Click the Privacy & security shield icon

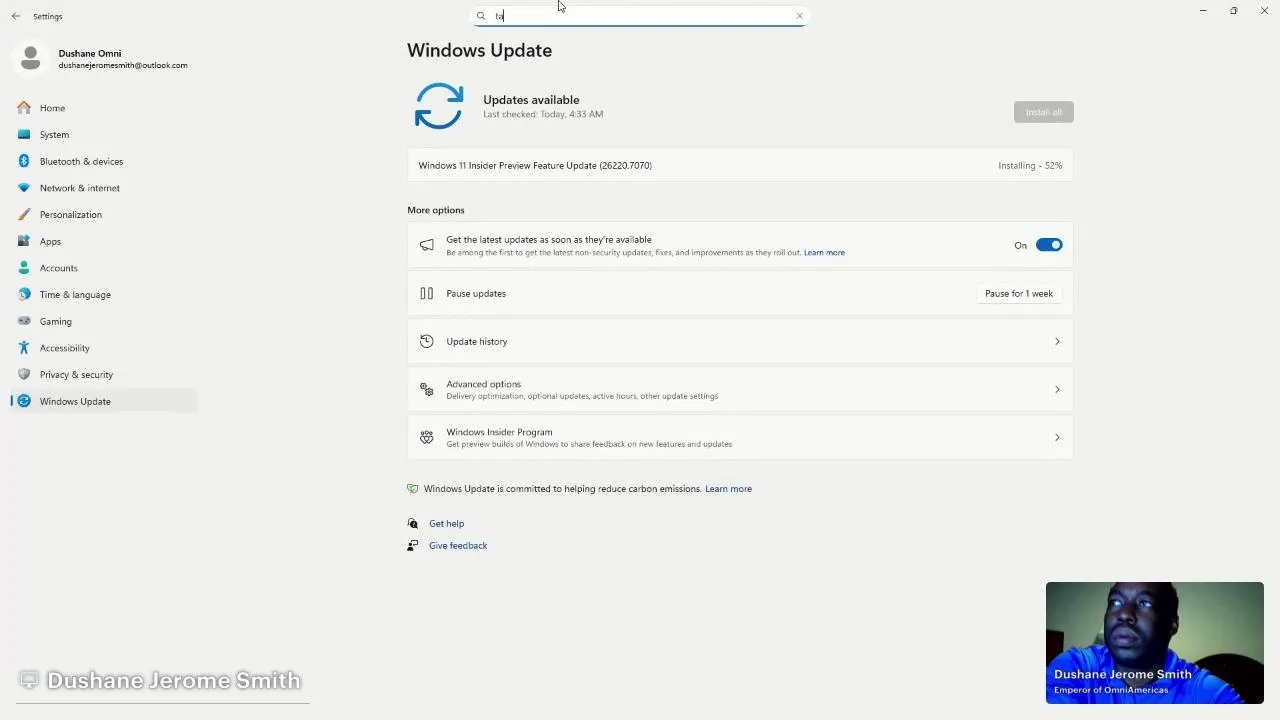[24, 374]
